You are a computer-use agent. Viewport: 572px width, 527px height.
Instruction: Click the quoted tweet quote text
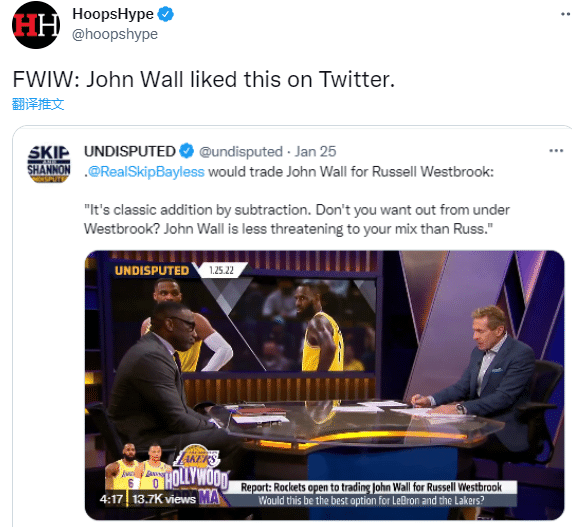click(297, 220)
